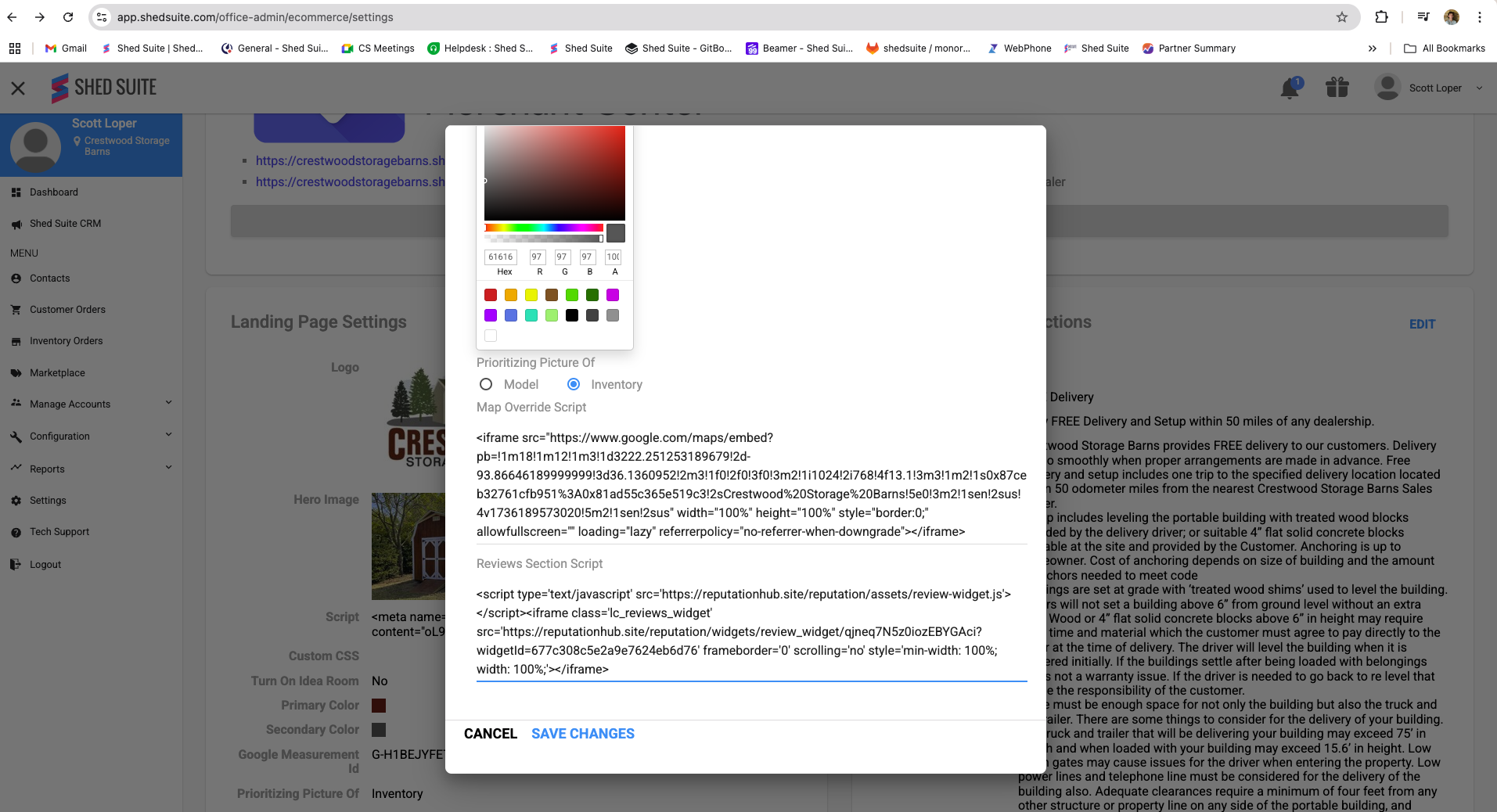Expand the Configuration submenu chevron
This screenshot has width=1497, height=812.
pos(168,435)
